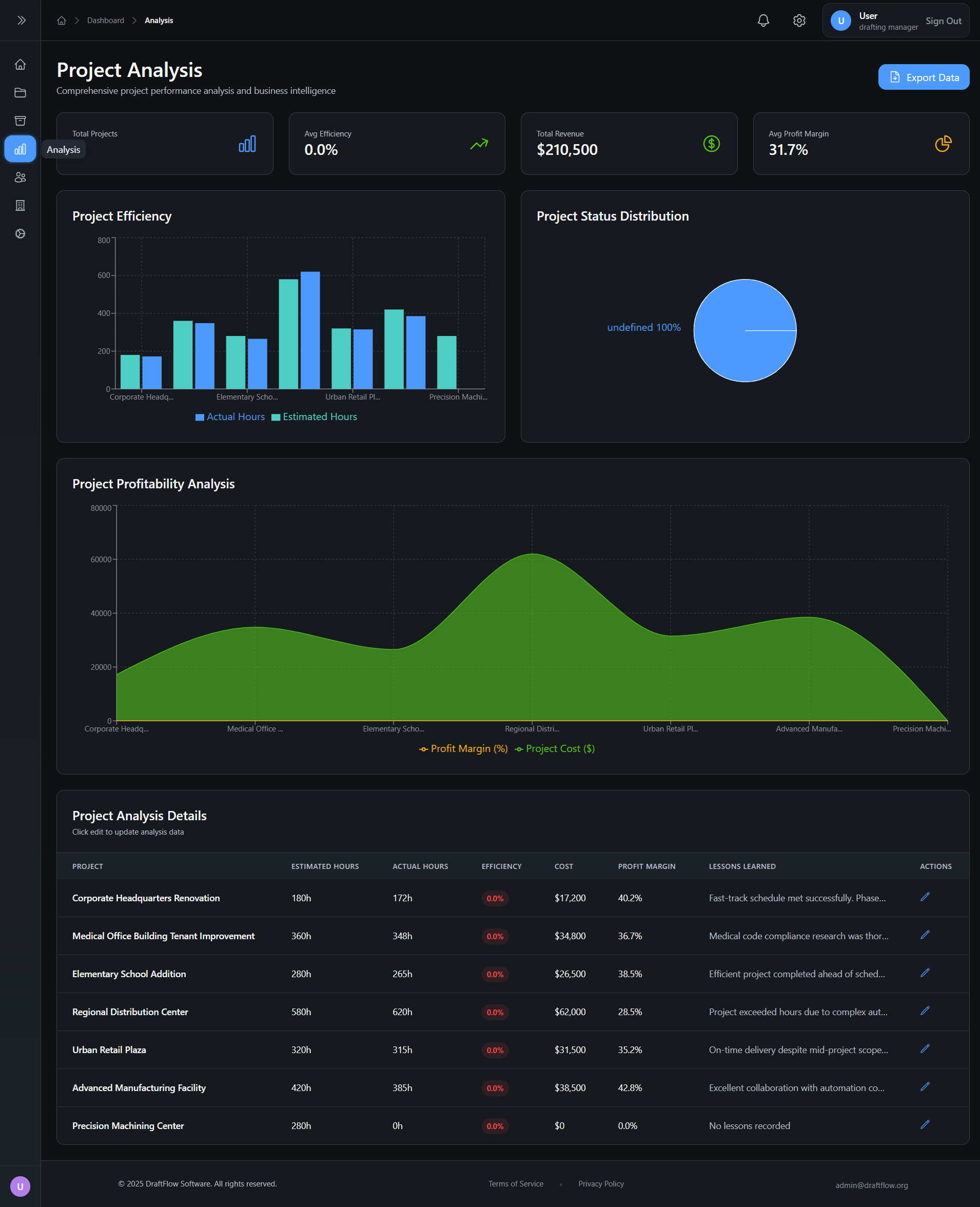
Task: Edit the Precision Machining Center analysis row
Action: 925,1125
